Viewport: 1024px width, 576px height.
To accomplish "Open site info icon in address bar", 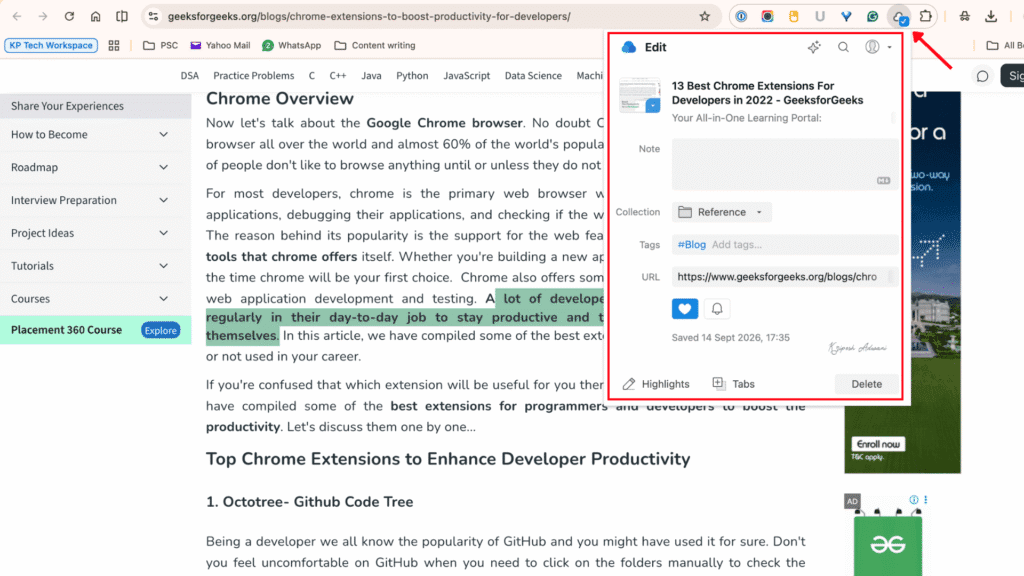I will point(153,16).
